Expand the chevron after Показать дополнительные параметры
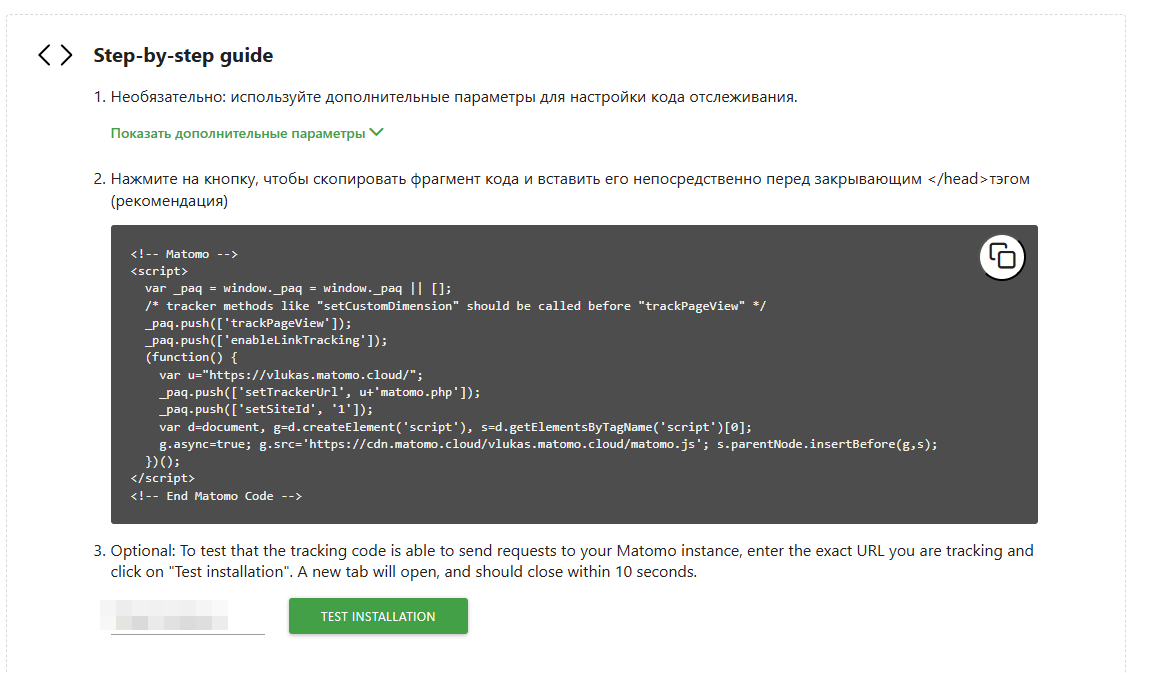Screen dimensions: 1158x673 tap(377, 133)
